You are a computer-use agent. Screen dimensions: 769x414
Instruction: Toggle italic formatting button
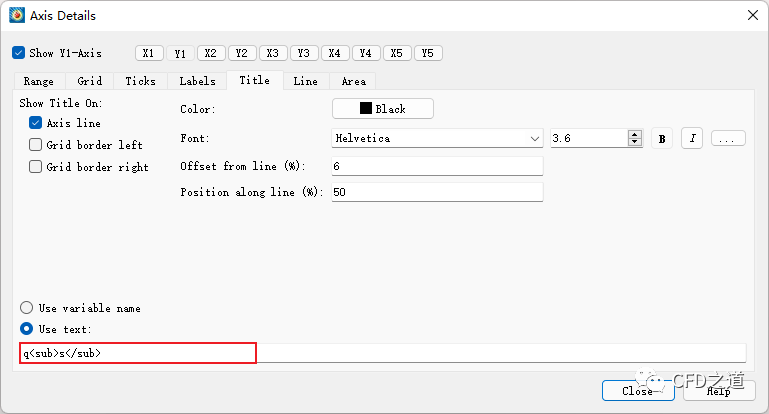click(692, 139)
